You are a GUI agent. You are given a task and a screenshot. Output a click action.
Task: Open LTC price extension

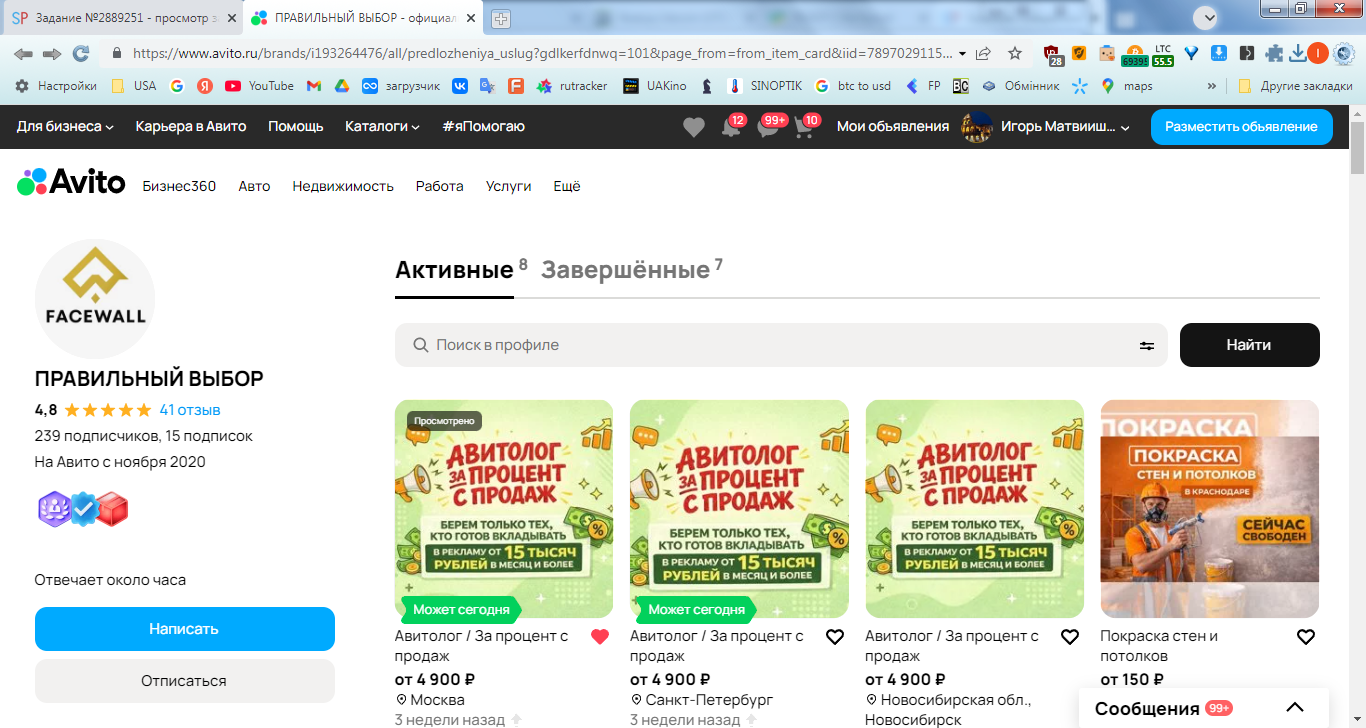[1163, 54]
